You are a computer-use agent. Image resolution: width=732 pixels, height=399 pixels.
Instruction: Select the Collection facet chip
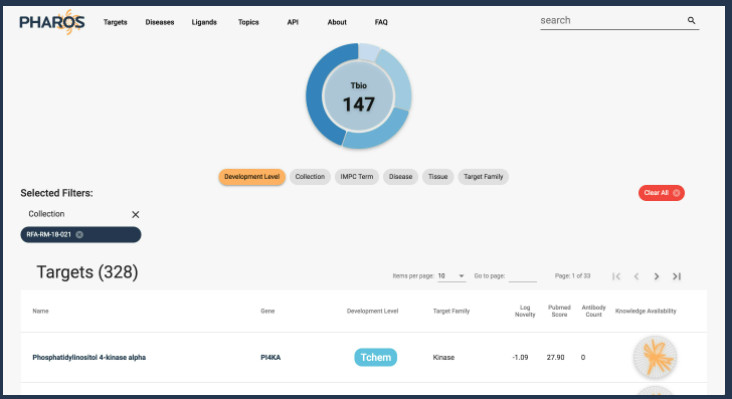pyautogui.click(x=310, y=177)
